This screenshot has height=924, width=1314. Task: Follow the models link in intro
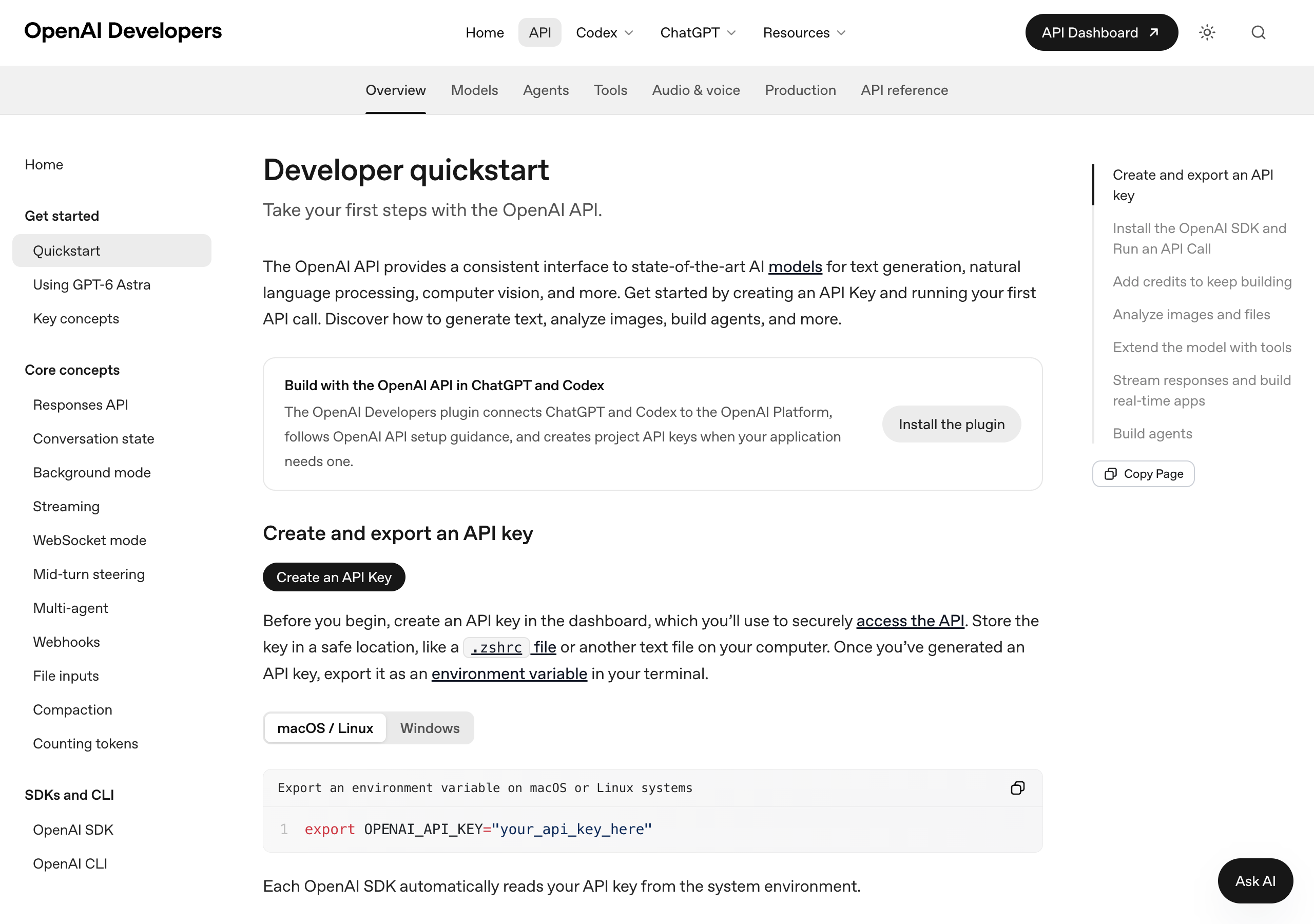coord(795,267)
